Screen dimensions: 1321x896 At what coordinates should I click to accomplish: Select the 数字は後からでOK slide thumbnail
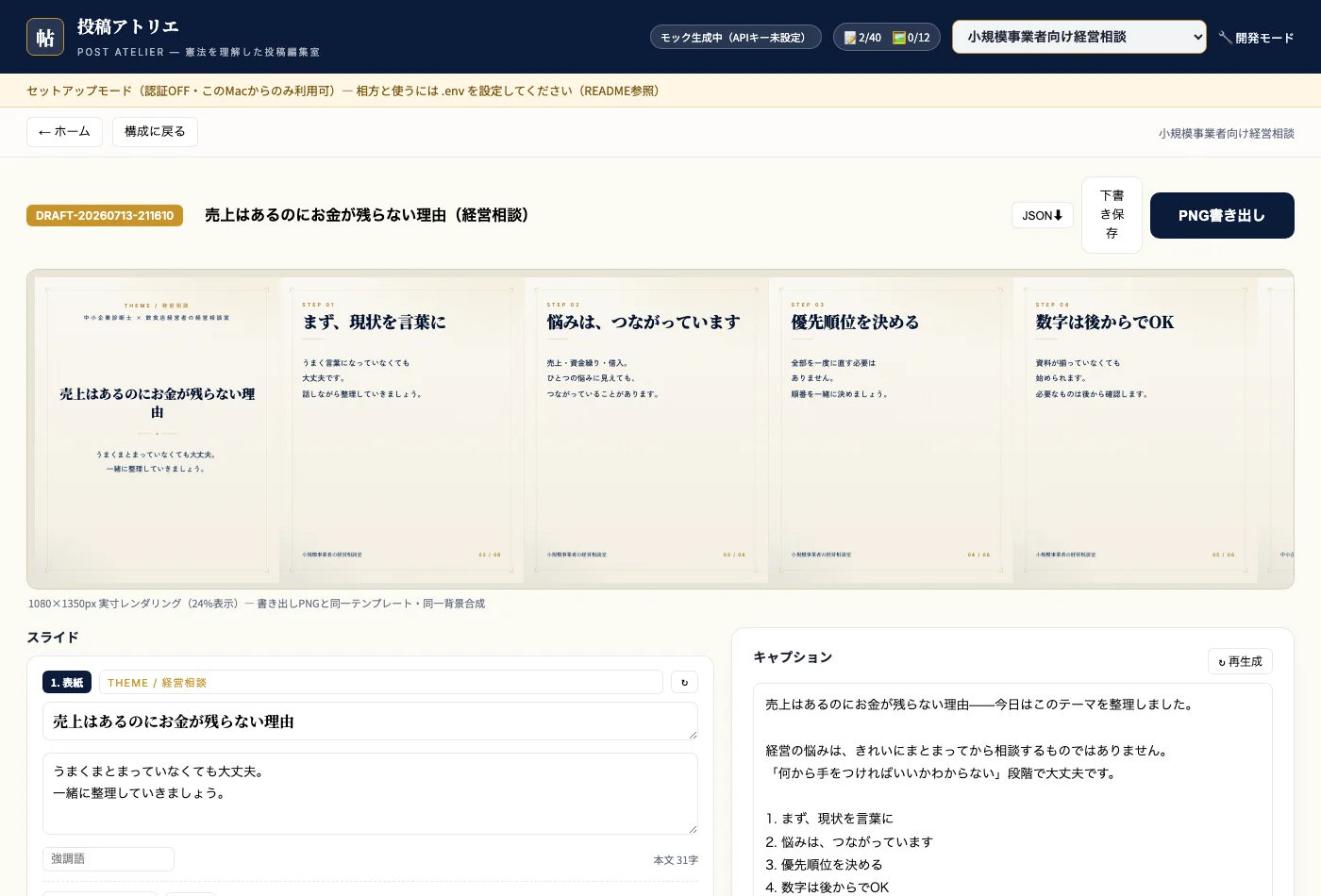(1135, 429)
